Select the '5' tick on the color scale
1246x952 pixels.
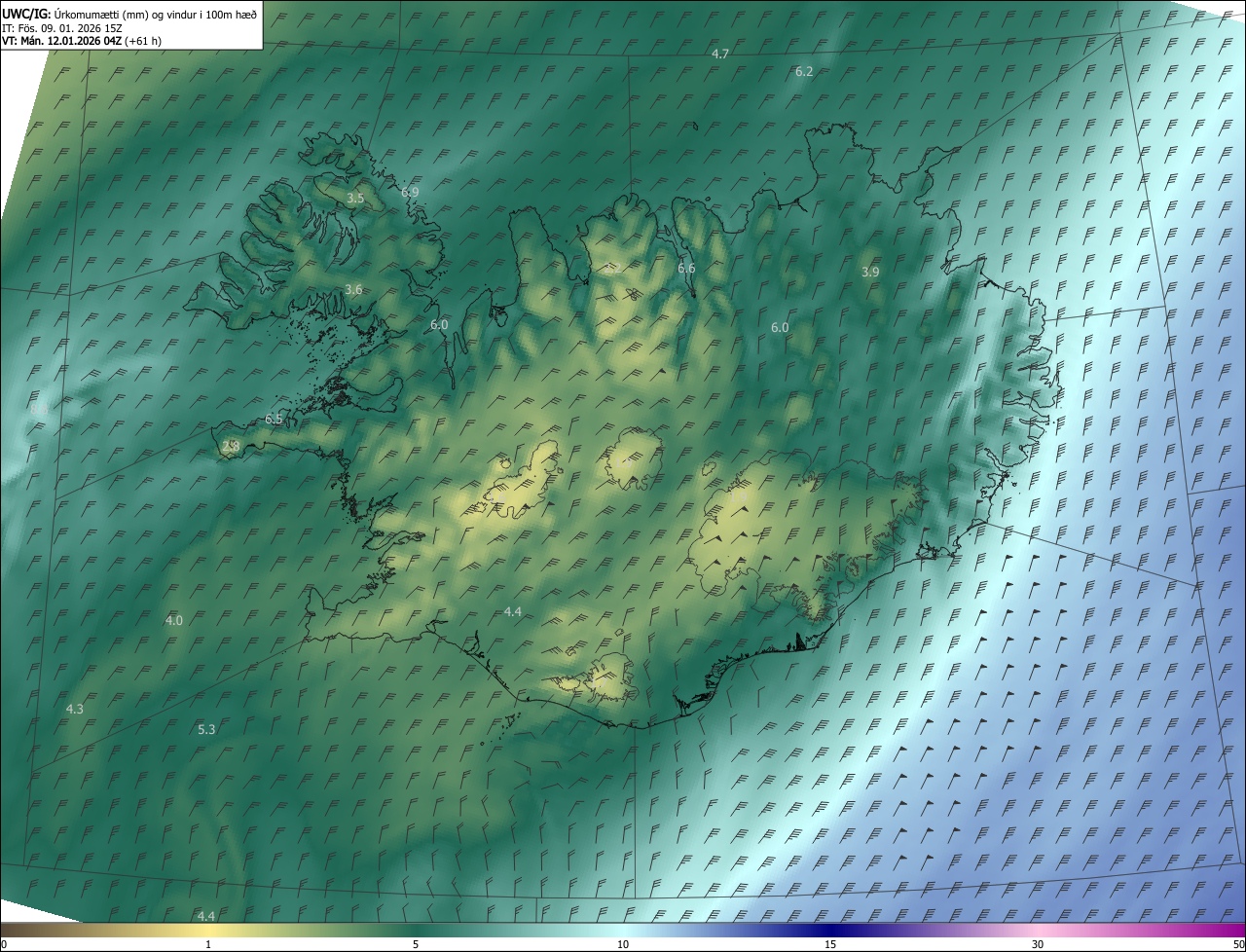coord(416,945)
